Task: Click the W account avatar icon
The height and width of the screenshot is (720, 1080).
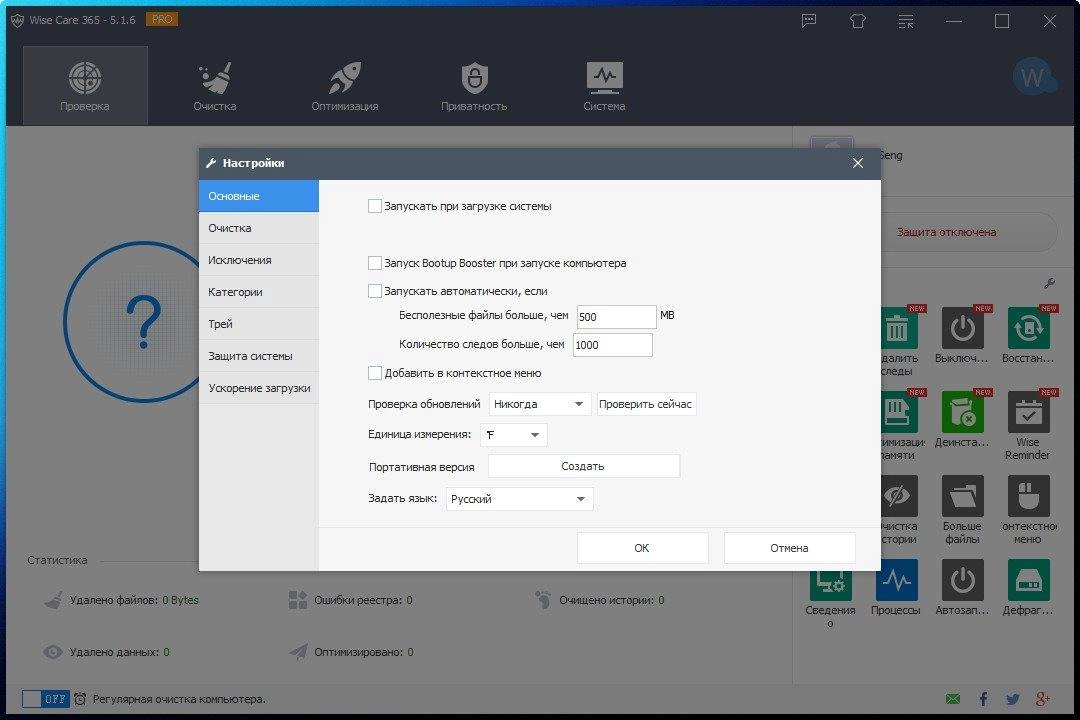Action: coord(1033,76)
